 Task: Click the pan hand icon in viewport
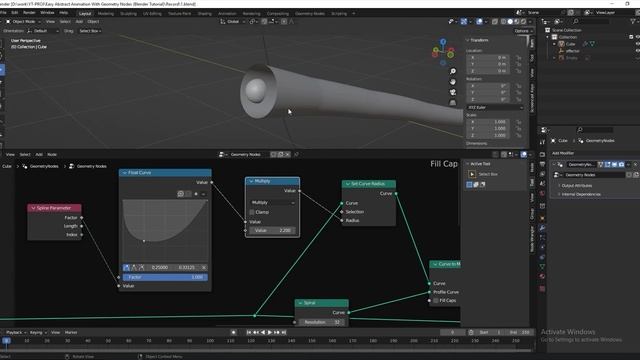[453, 82]
